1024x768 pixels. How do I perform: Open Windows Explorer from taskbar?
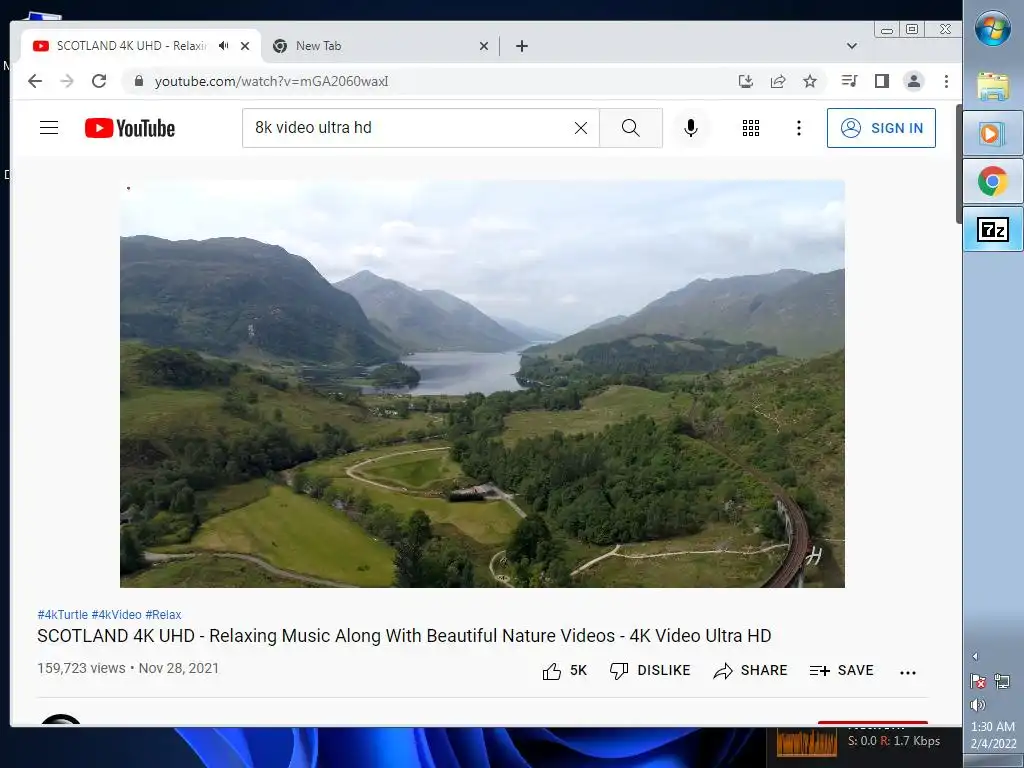click(x=993, y=86)
